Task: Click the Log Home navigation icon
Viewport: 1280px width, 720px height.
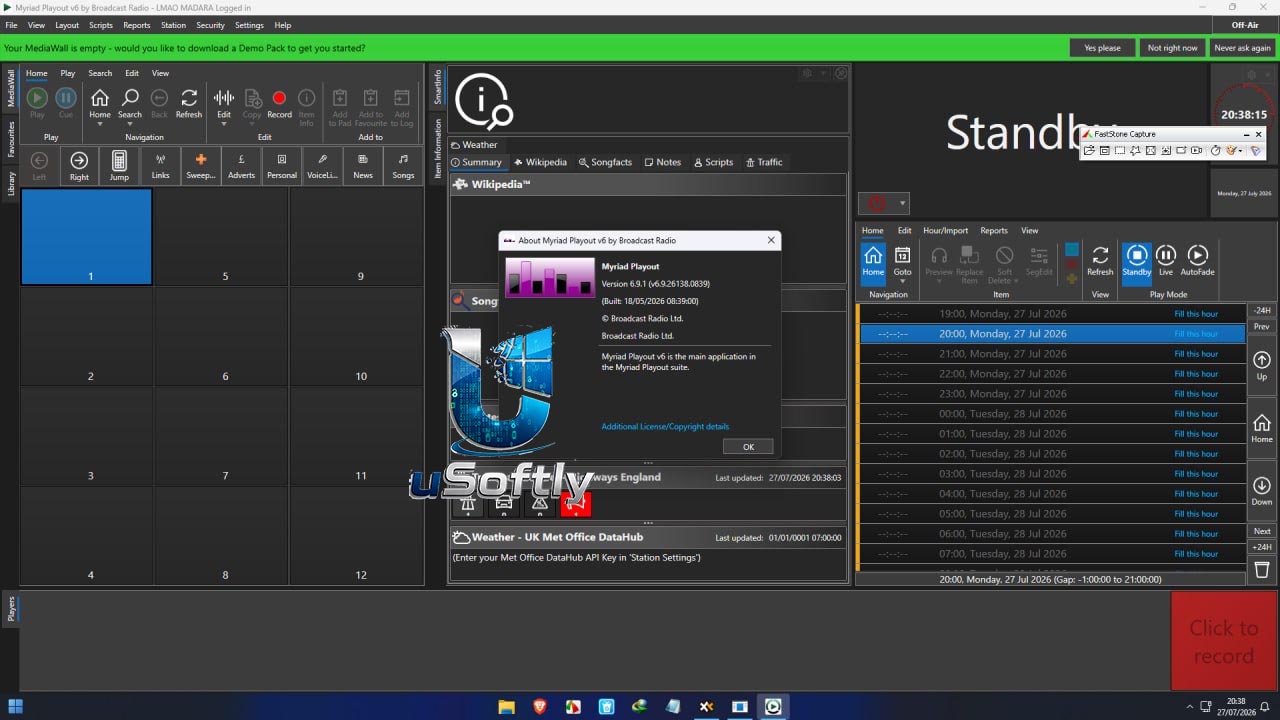Action: 873,262
